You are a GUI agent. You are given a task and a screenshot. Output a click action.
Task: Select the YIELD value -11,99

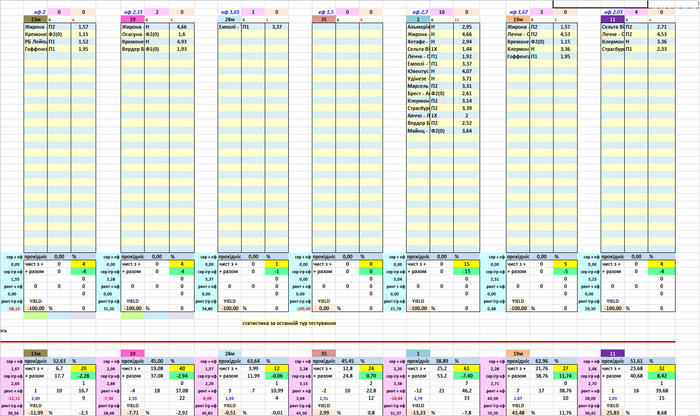coord(36,413)
